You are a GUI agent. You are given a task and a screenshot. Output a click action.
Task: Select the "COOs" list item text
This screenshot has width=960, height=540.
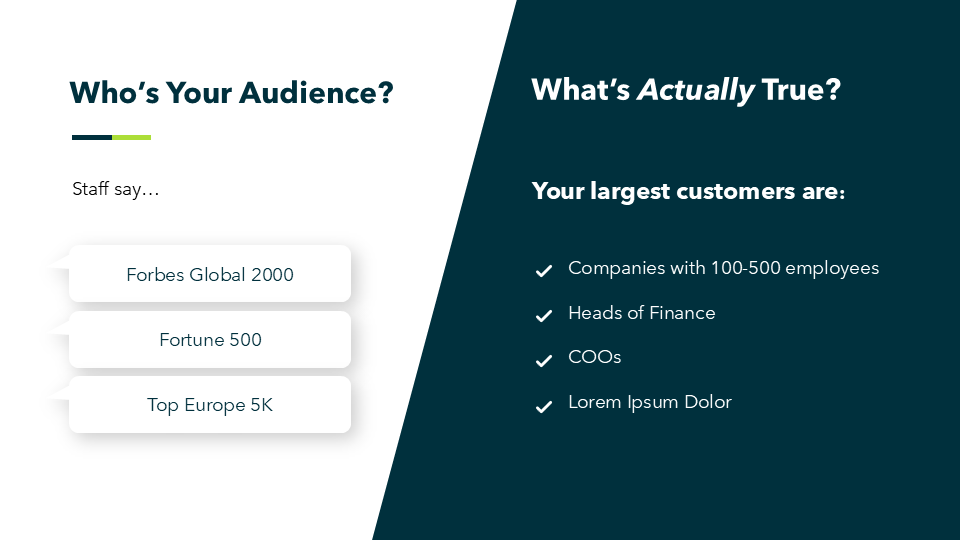[595, 357]
